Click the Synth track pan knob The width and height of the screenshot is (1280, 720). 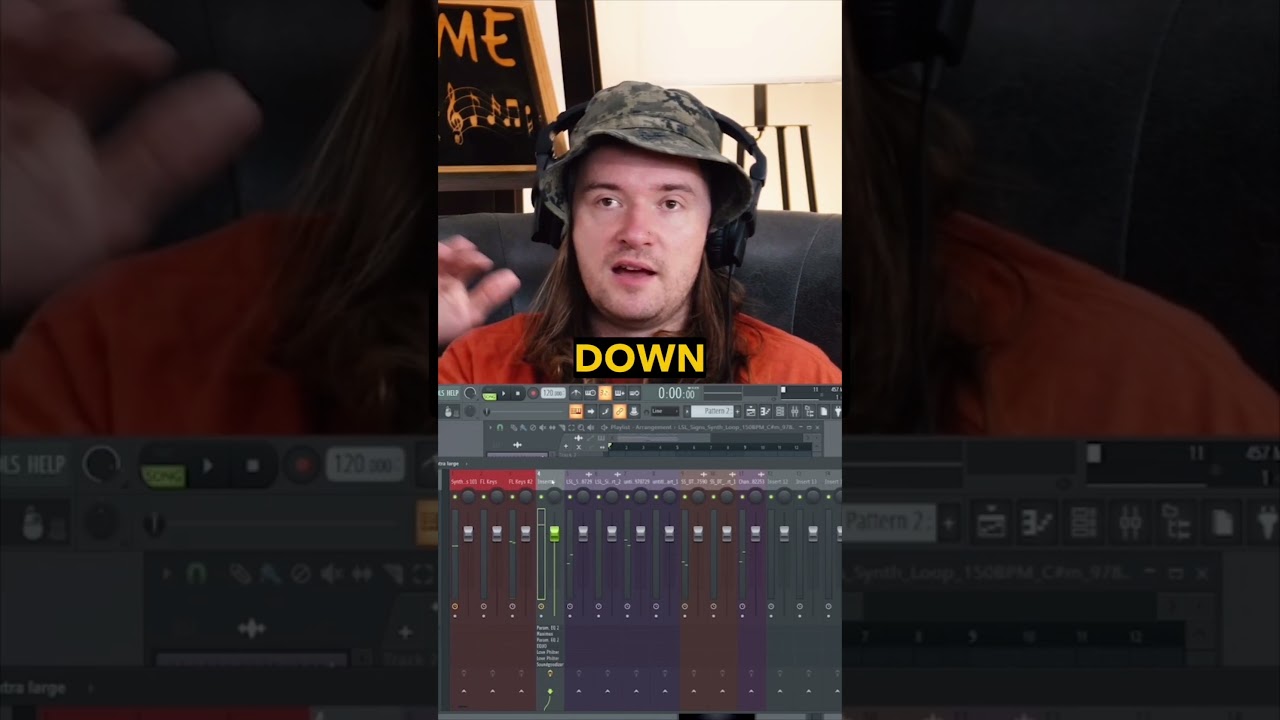point(468,497)
